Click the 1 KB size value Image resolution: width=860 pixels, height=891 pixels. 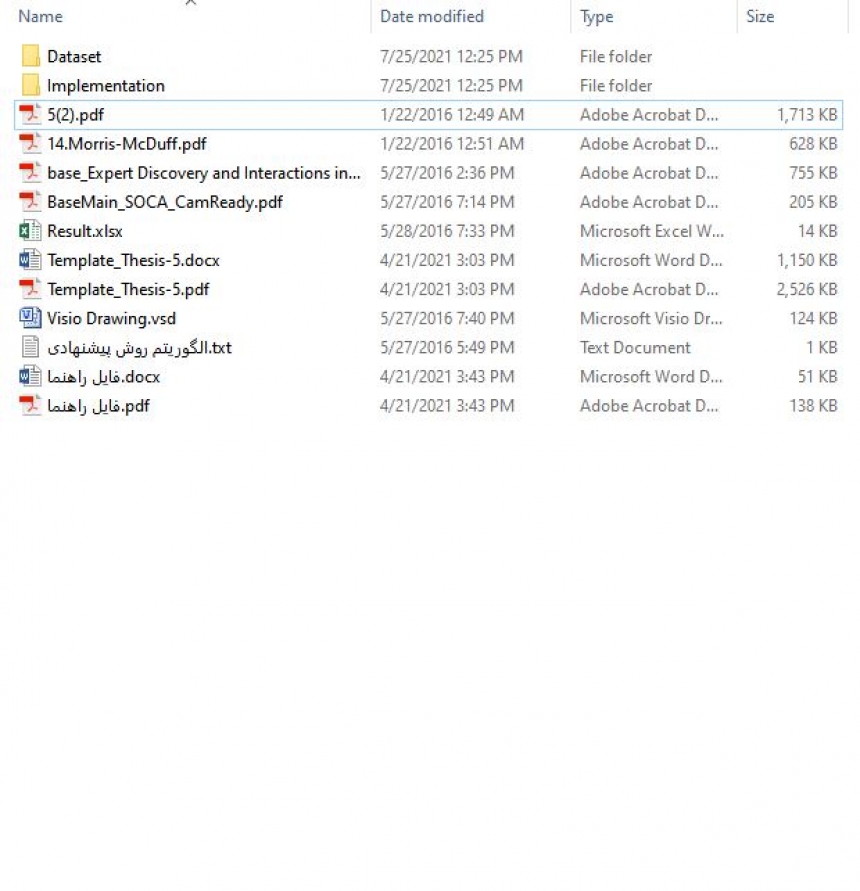tap(822, 347)
